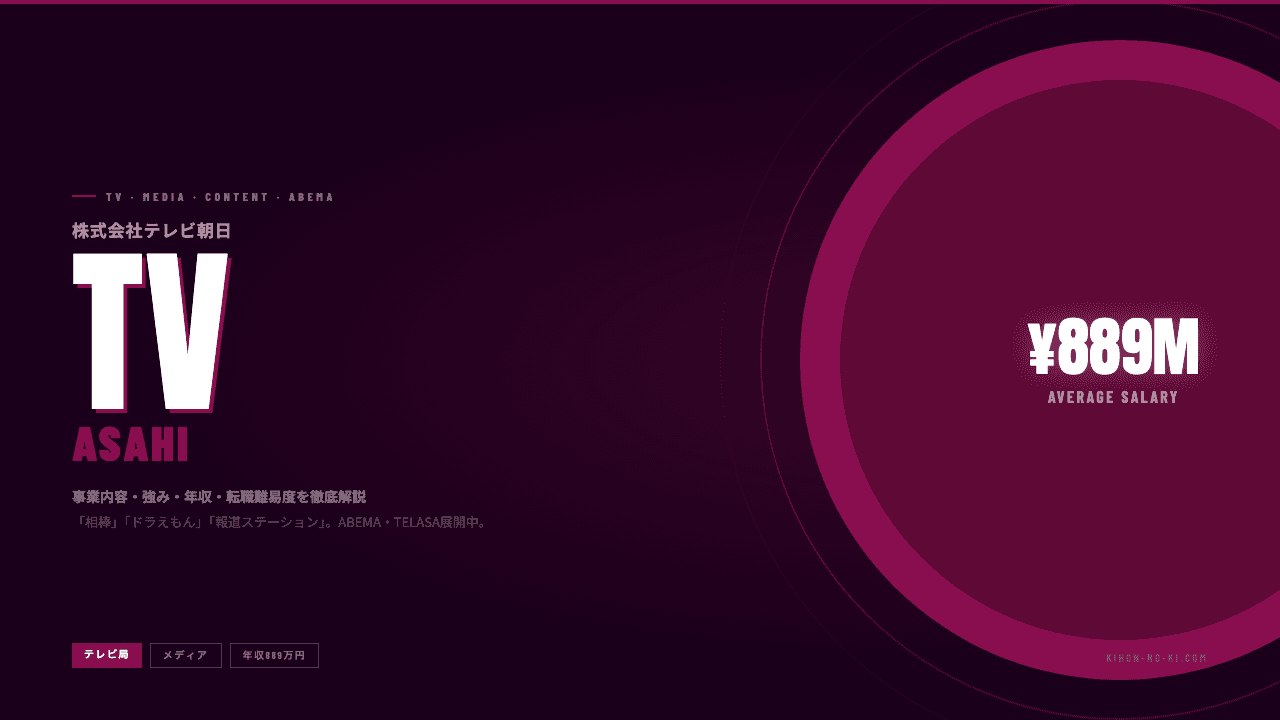
Task: Select the MEDIA word in category line
Action: pos(164,197)
